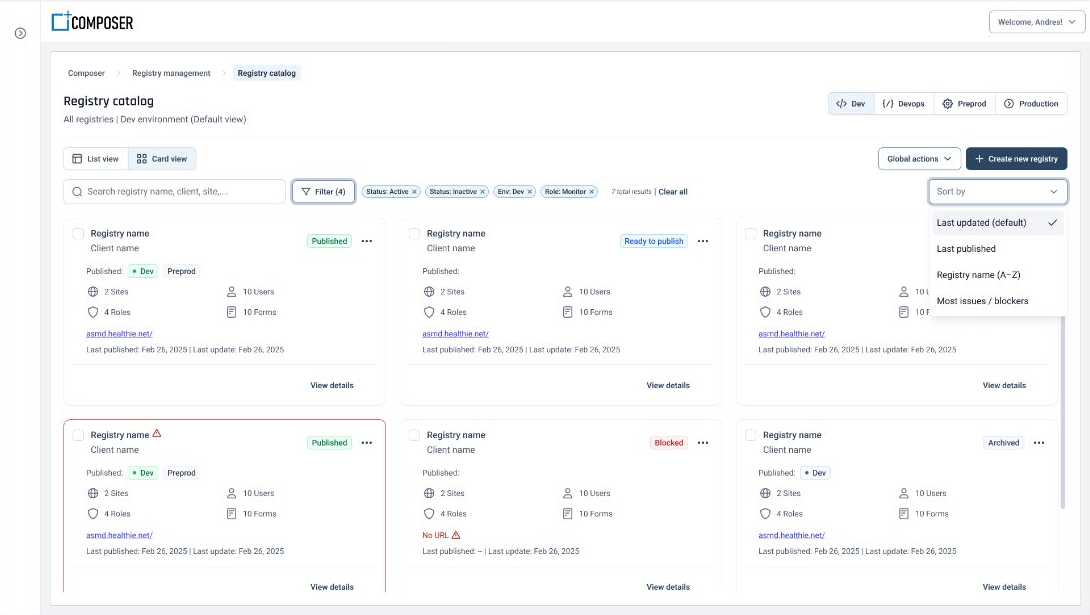Click the Registry catalog breadcrumb
This screenshot has width=1090, height=615.
pyautogui.click(x=266, y=73)
